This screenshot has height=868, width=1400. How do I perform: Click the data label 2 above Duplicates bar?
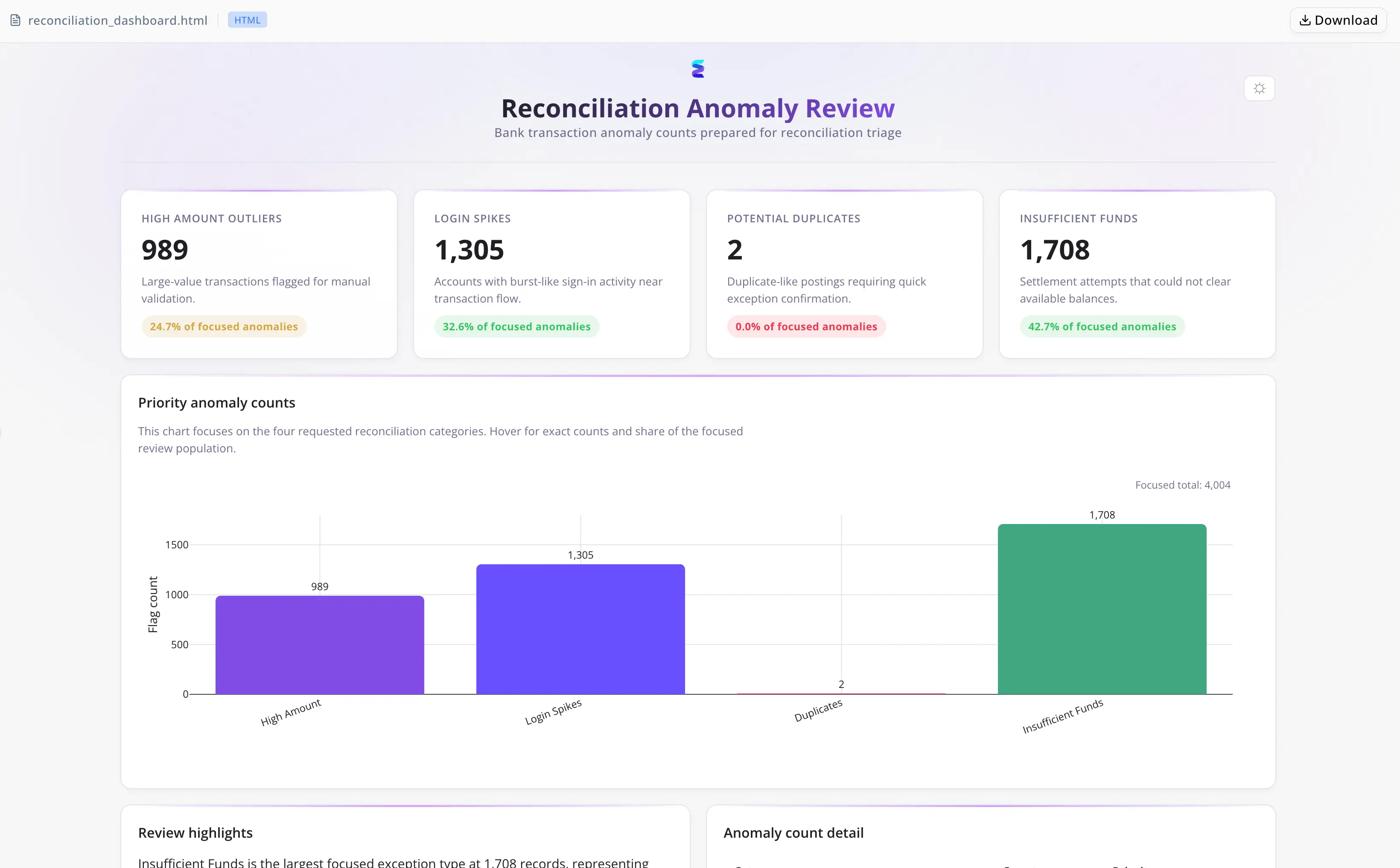coord(841,684)
